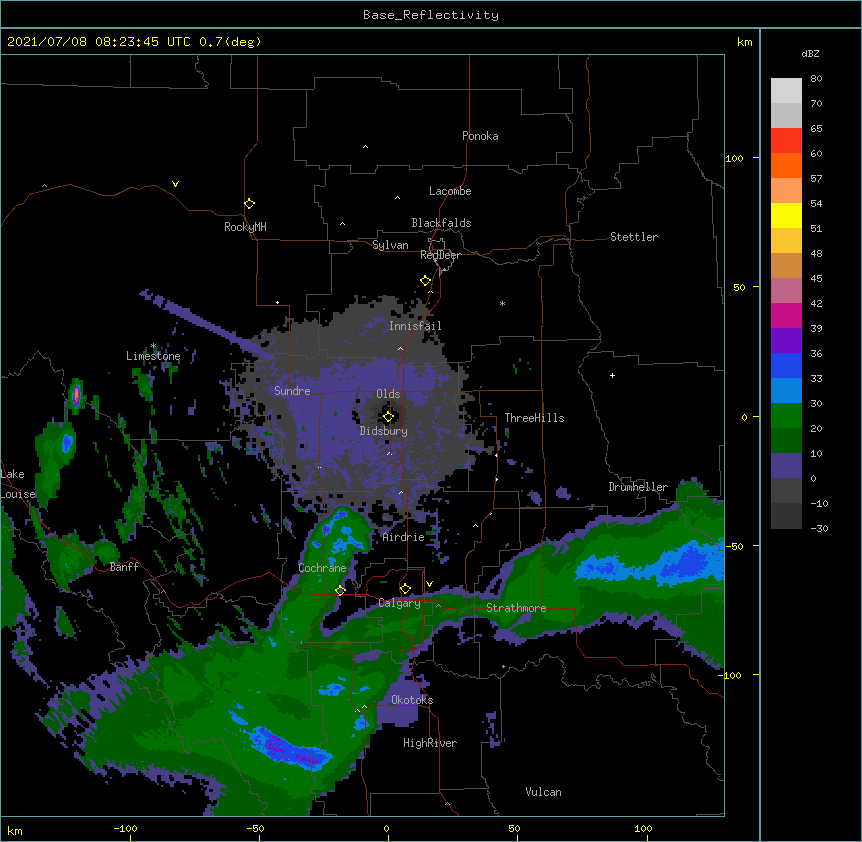Image resolution: width=862 pixels, height=842 pixels.
Task: Select the yellow V marker north of Limestone
Action: tap(175, 184)
